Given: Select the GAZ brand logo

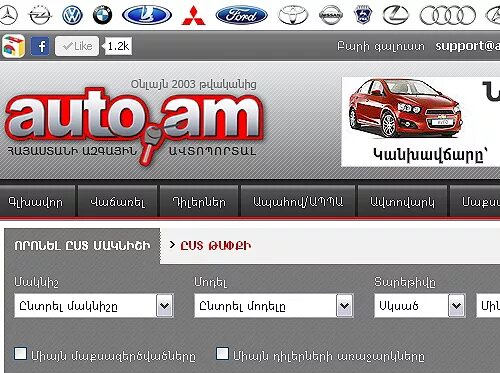Looking at the screenshot, I should (363, 15).
